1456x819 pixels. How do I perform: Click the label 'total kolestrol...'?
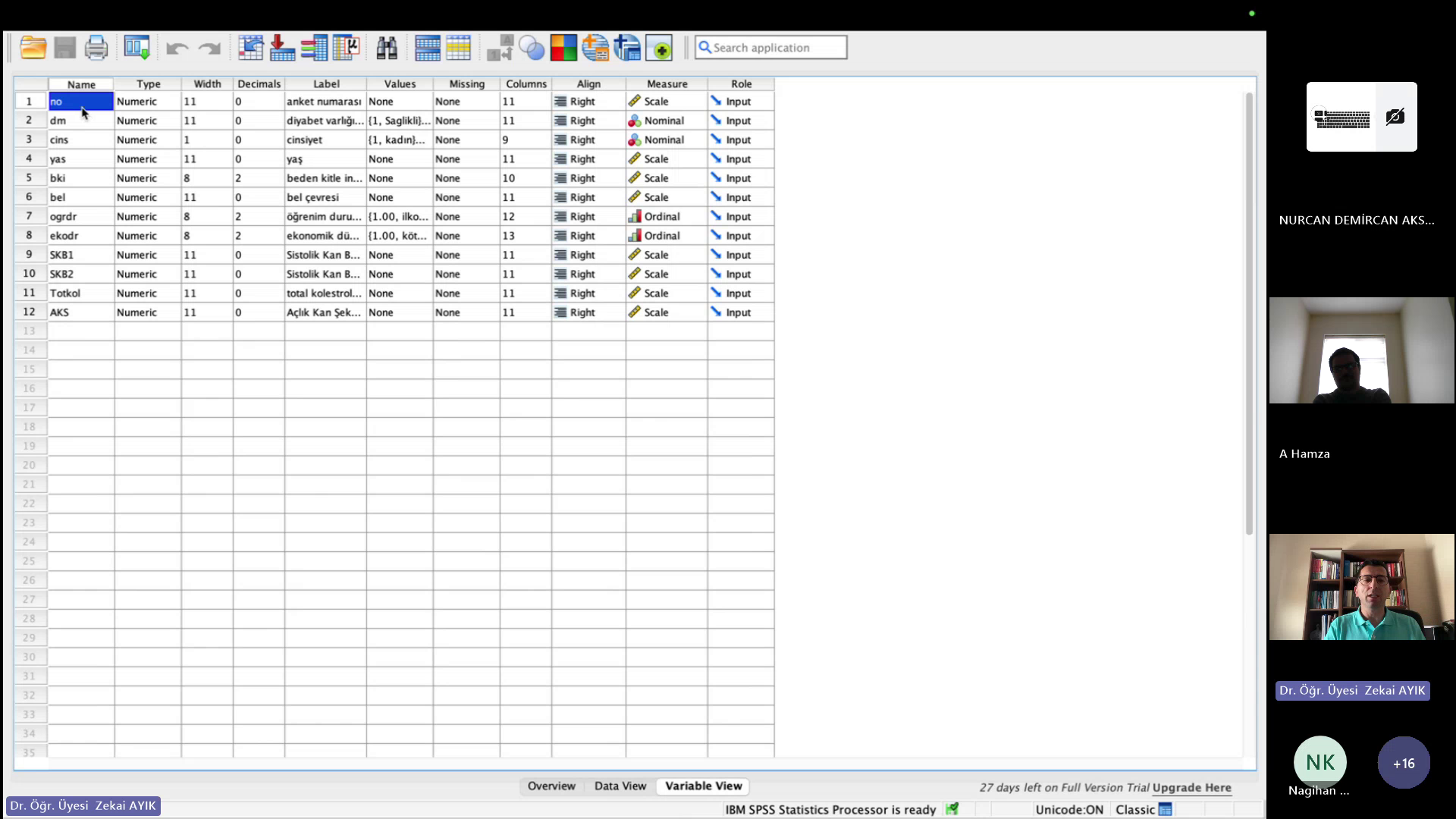(324, 293)
